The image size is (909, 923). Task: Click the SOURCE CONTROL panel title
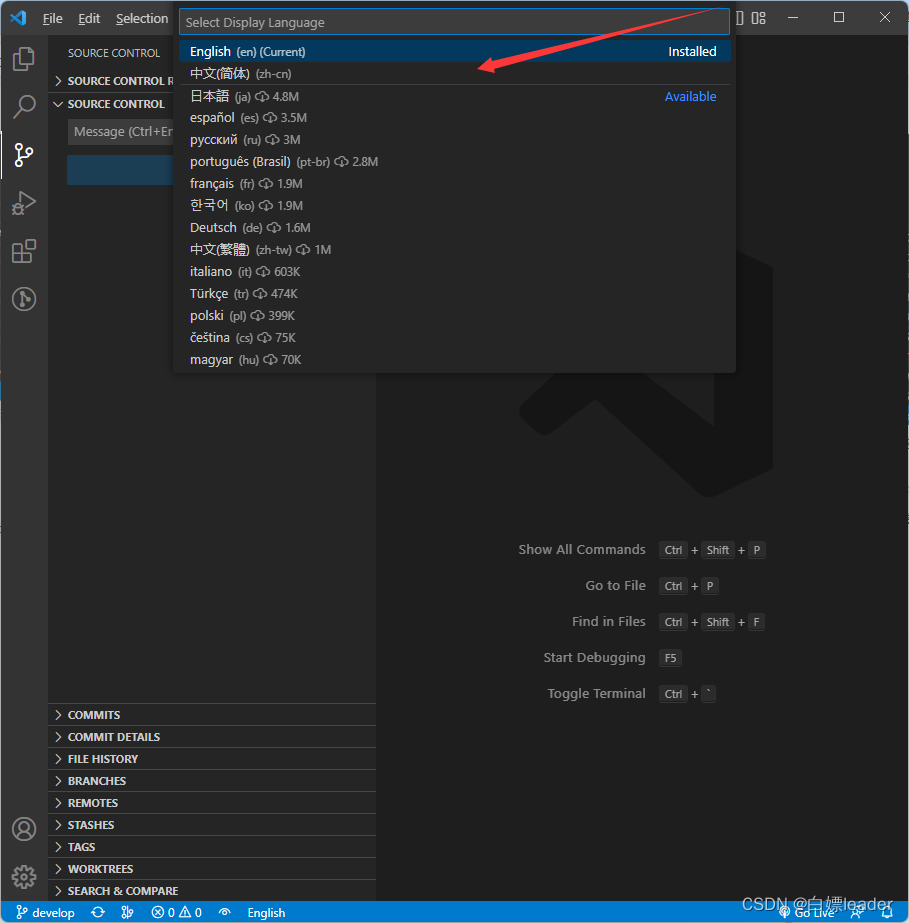114,53
